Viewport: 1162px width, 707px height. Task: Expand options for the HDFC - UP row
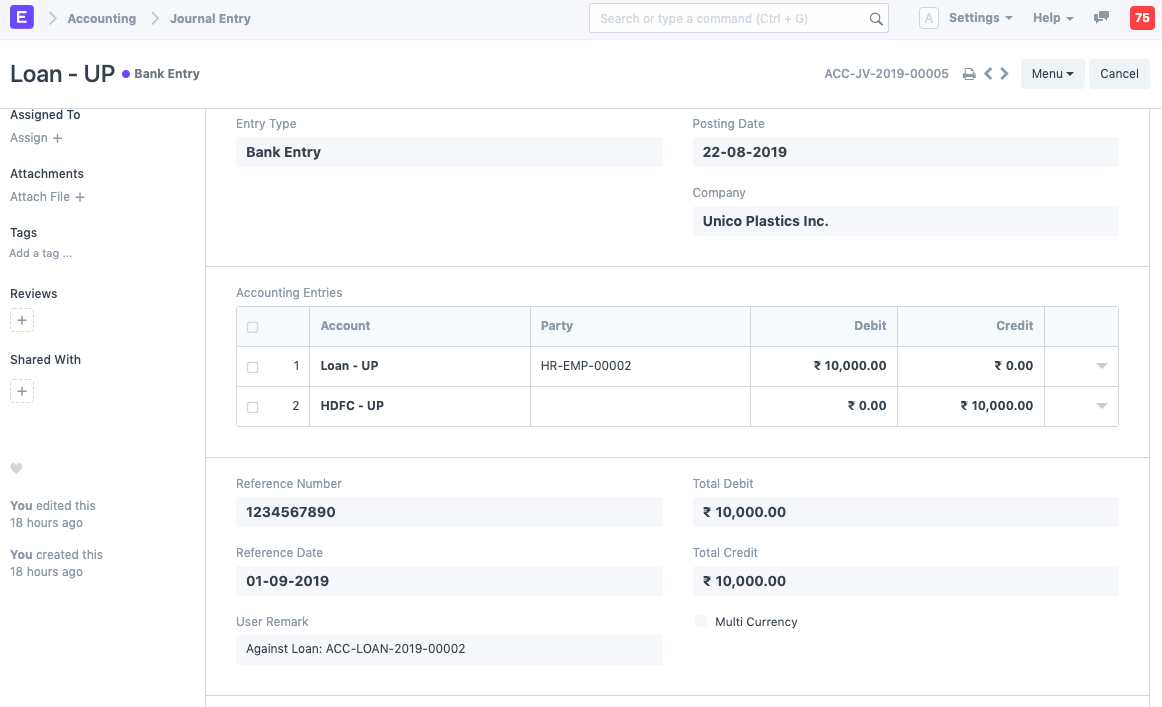1101,406
